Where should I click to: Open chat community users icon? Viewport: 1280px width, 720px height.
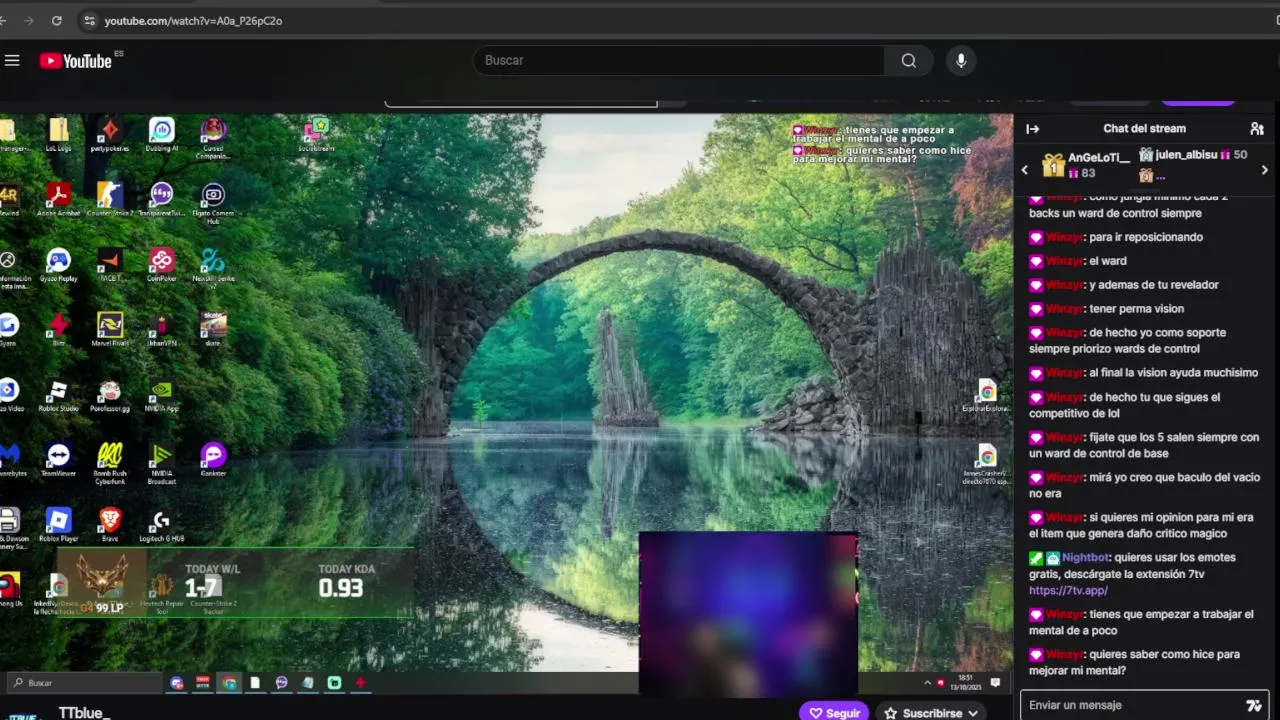[x=1257, y=129]
